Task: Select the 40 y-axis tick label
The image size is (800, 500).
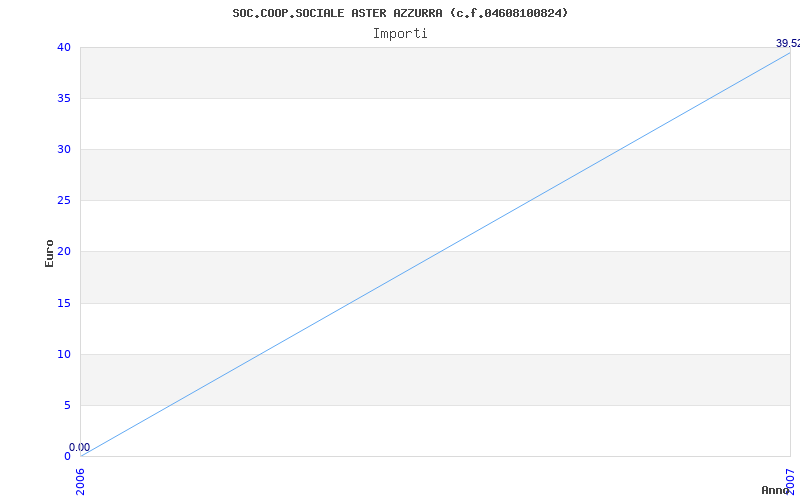Action: click(64, 47)
